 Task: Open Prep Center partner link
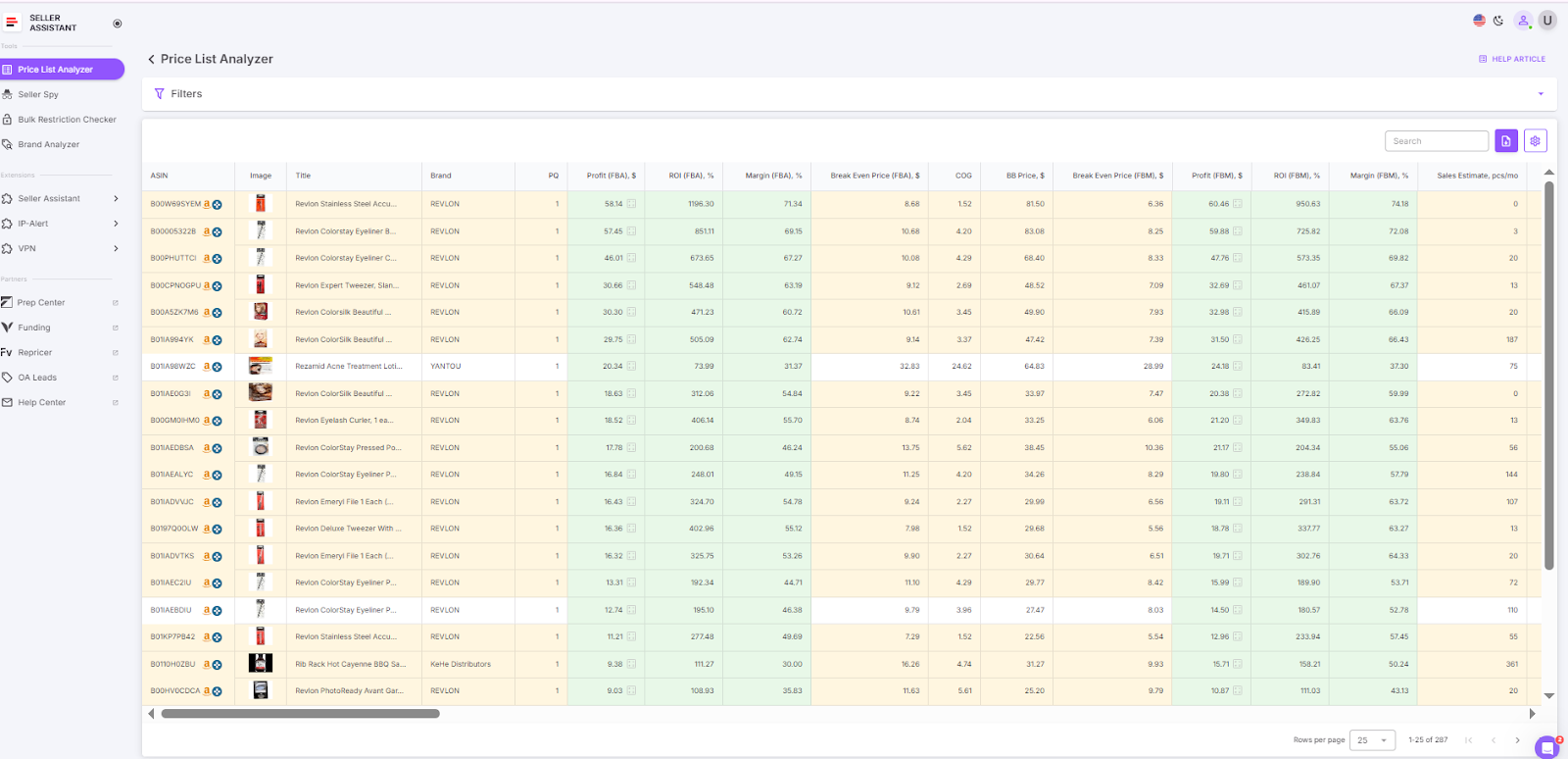[x=41, y=303]
